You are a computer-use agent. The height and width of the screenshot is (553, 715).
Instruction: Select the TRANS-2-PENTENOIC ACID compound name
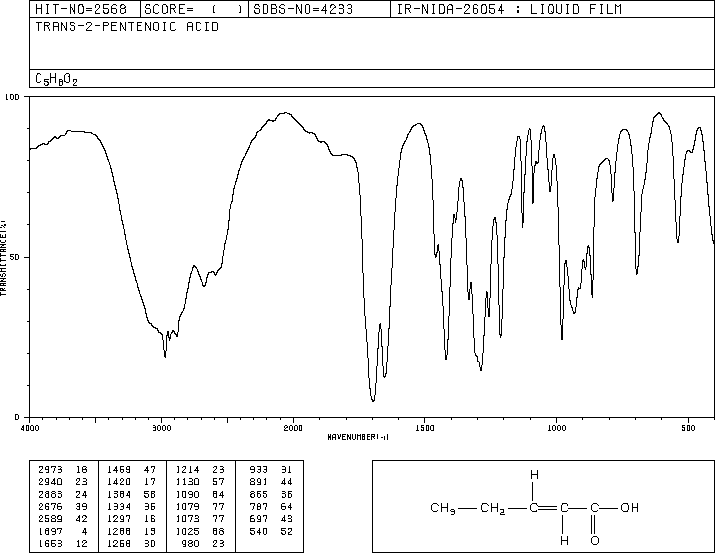point(127,27)
